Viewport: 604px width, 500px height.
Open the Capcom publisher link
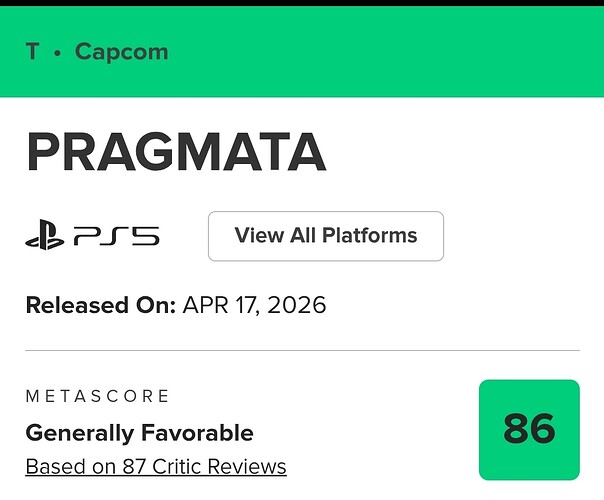121,51
